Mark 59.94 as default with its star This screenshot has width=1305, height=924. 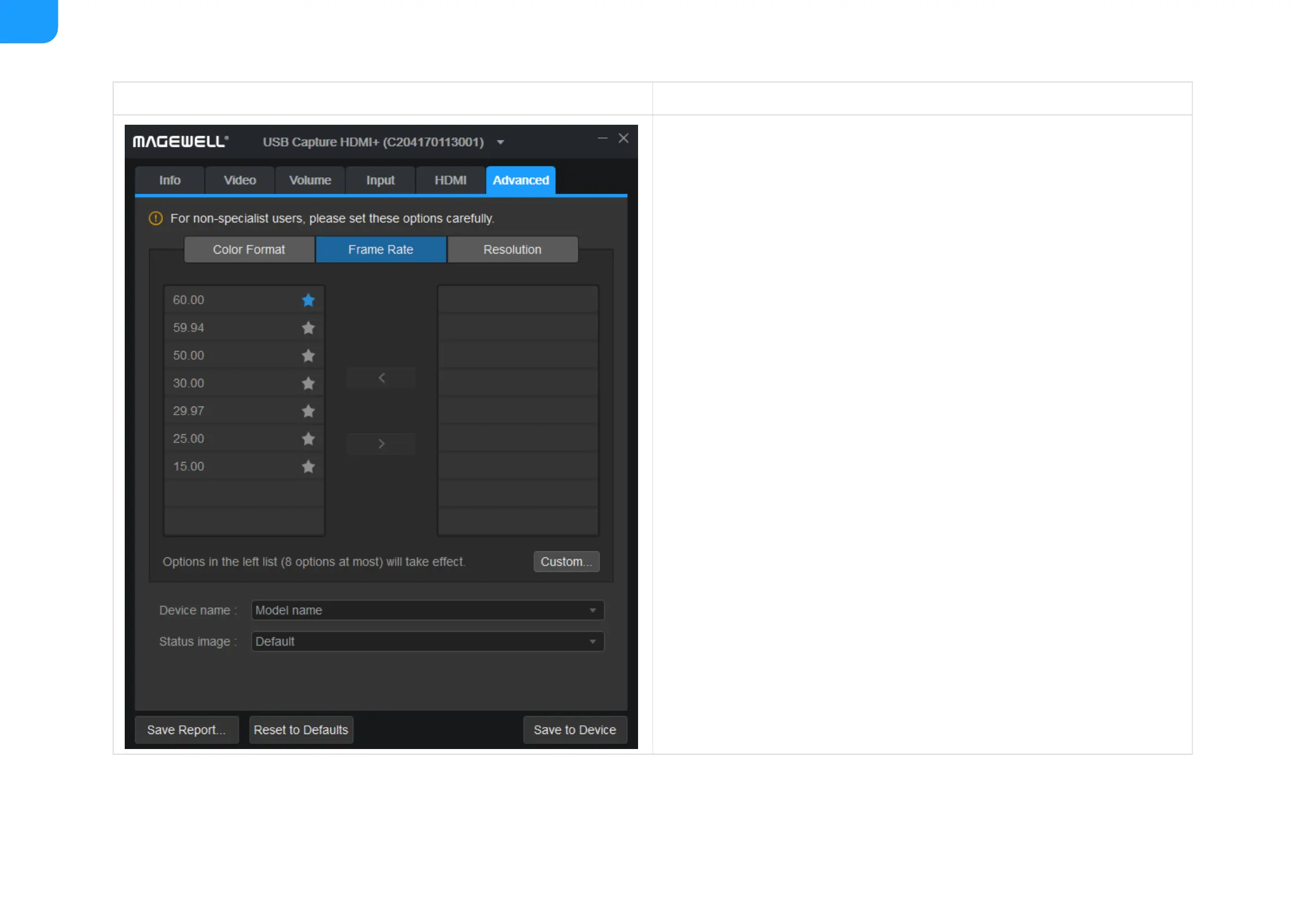coord(308,328)
